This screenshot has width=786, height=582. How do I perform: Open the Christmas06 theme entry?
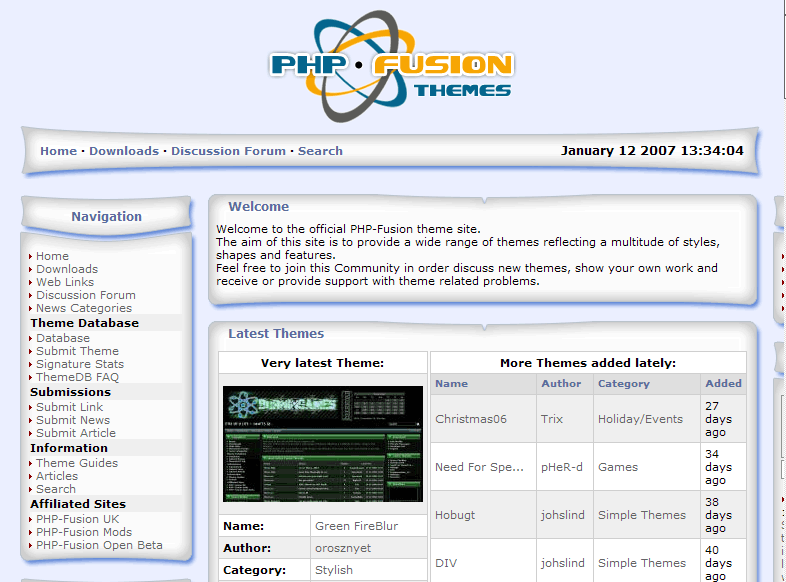click(470, 419)
